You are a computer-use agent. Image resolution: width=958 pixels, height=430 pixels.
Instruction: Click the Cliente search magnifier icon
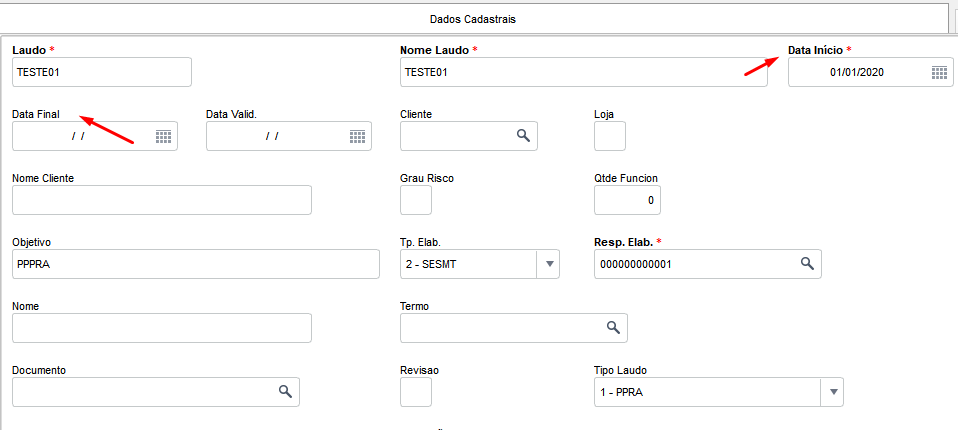tap(523, 136)
